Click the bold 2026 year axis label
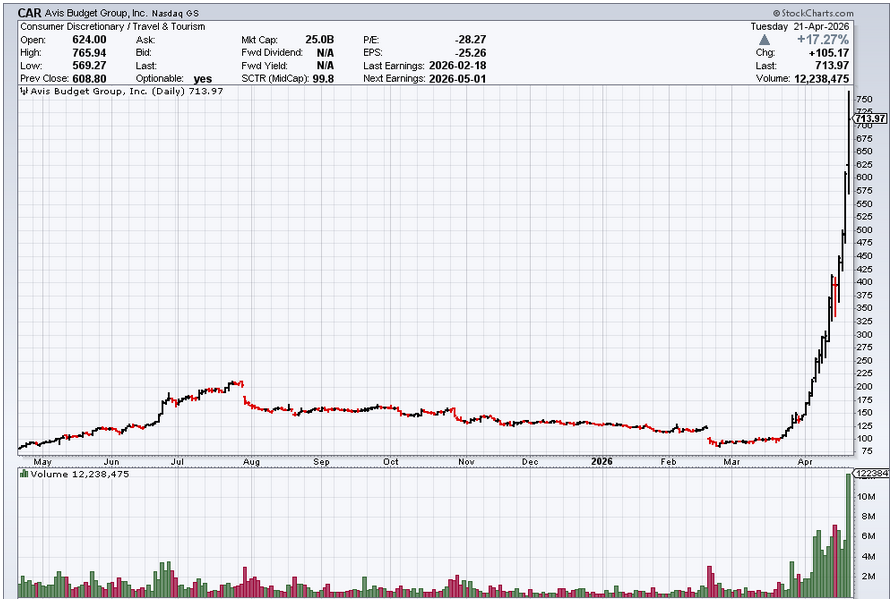Viewport: 891px width, 599px height. click(601, 461)
